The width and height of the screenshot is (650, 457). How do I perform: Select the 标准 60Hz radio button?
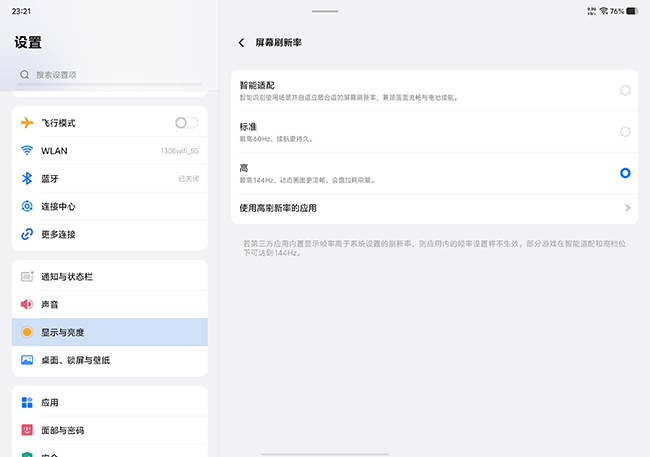click(625, 131)
